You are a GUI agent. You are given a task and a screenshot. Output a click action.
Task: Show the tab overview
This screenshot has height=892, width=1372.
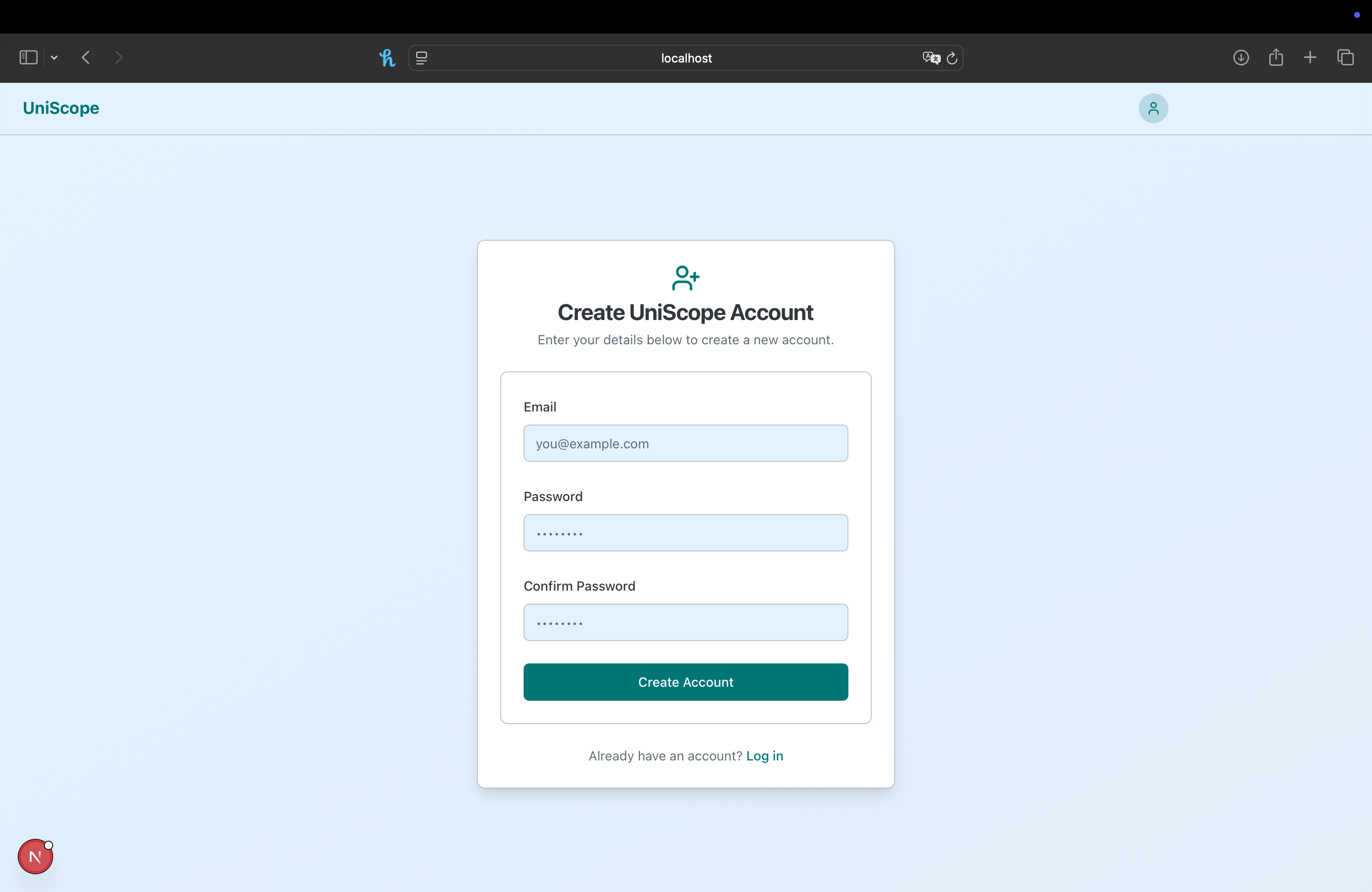[1345, 58]
